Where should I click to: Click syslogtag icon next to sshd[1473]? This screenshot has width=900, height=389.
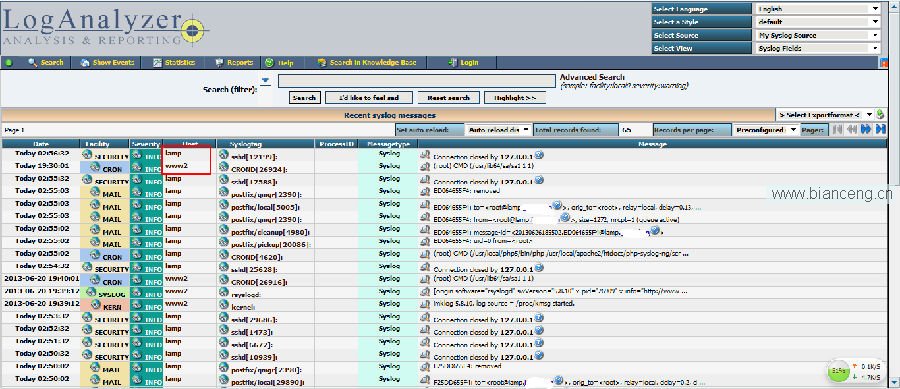pos(224,330)
